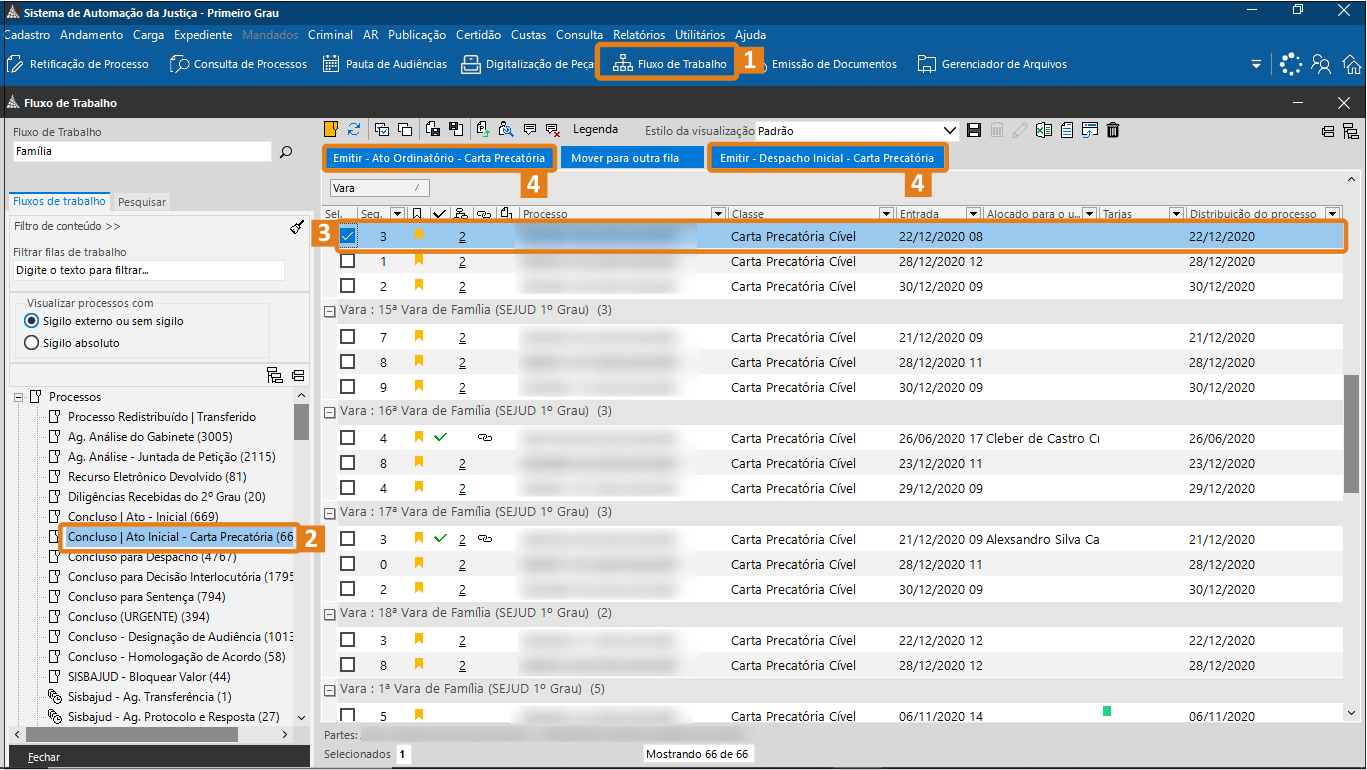Collapse the Processos tree node
Image resolution: width=1367 pixels, height=770 pixels.
tap(18, 397)
